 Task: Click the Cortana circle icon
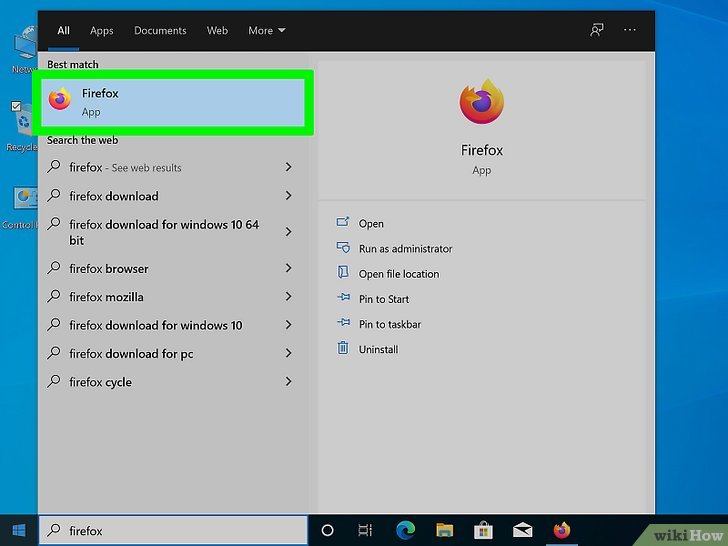coord(327,530)
